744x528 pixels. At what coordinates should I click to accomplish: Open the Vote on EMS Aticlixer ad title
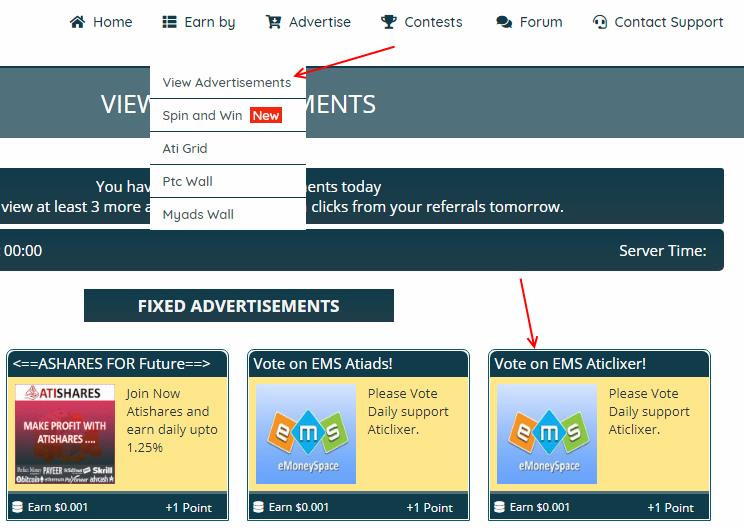(570, 364)
